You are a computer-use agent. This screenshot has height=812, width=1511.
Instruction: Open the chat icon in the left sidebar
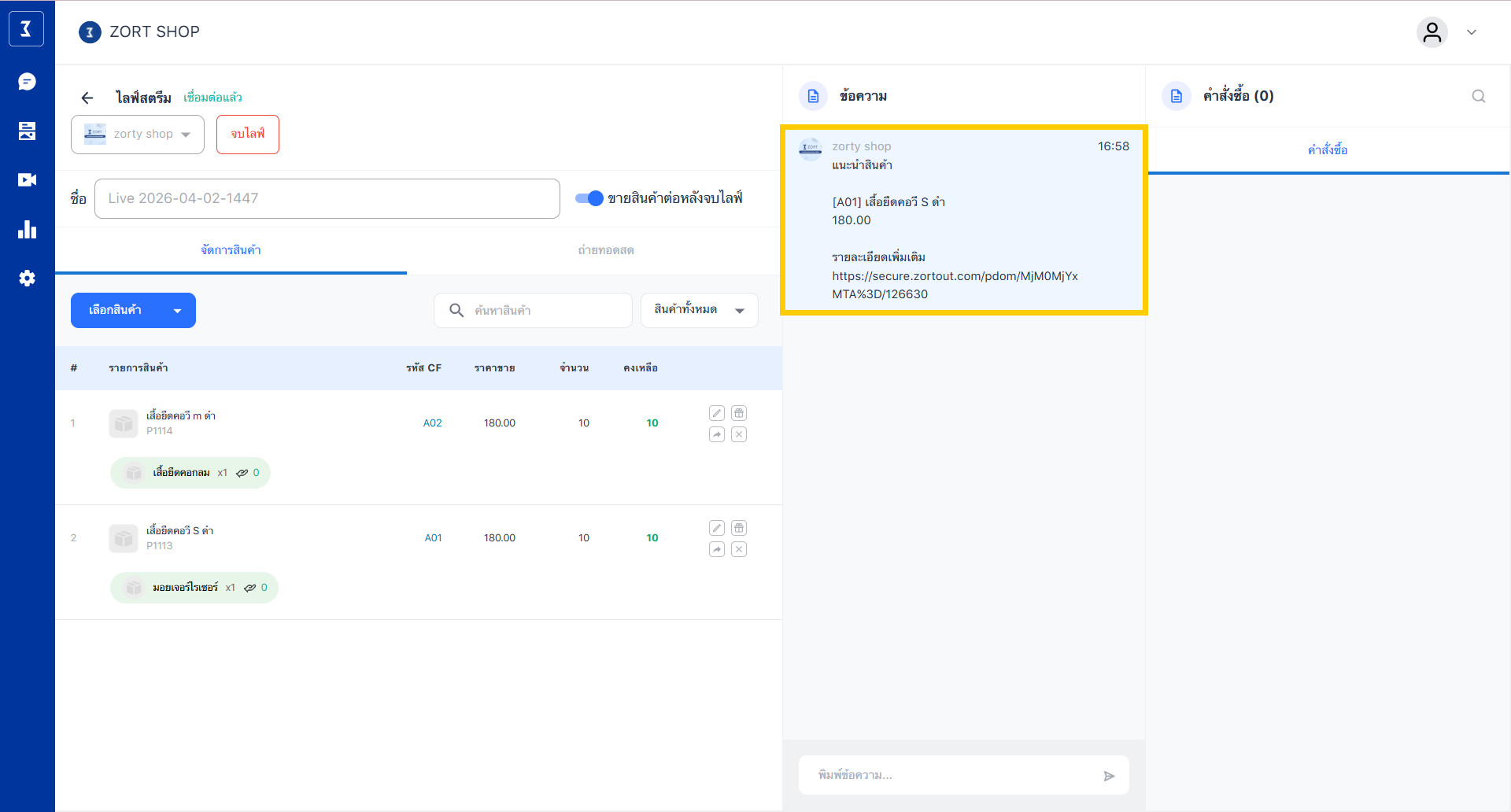[x=27, y=82]
